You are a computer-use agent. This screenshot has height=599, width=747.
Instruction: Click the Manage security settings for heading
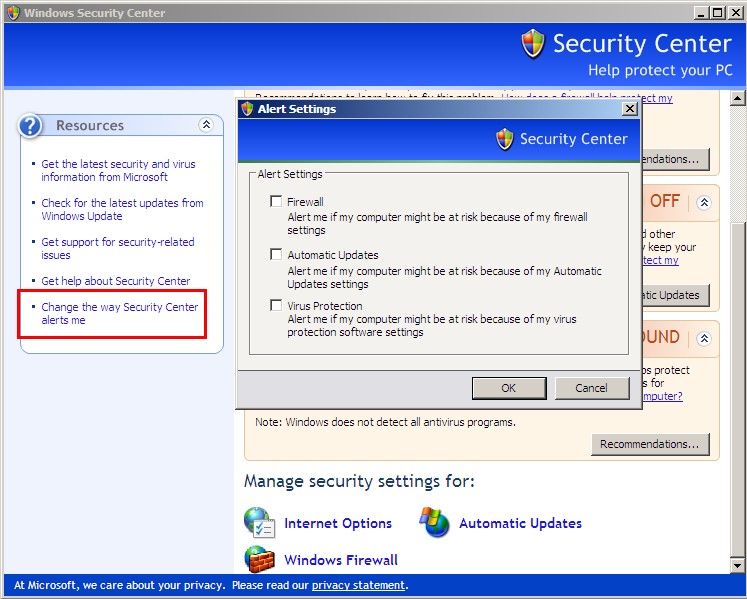(359, 481)
